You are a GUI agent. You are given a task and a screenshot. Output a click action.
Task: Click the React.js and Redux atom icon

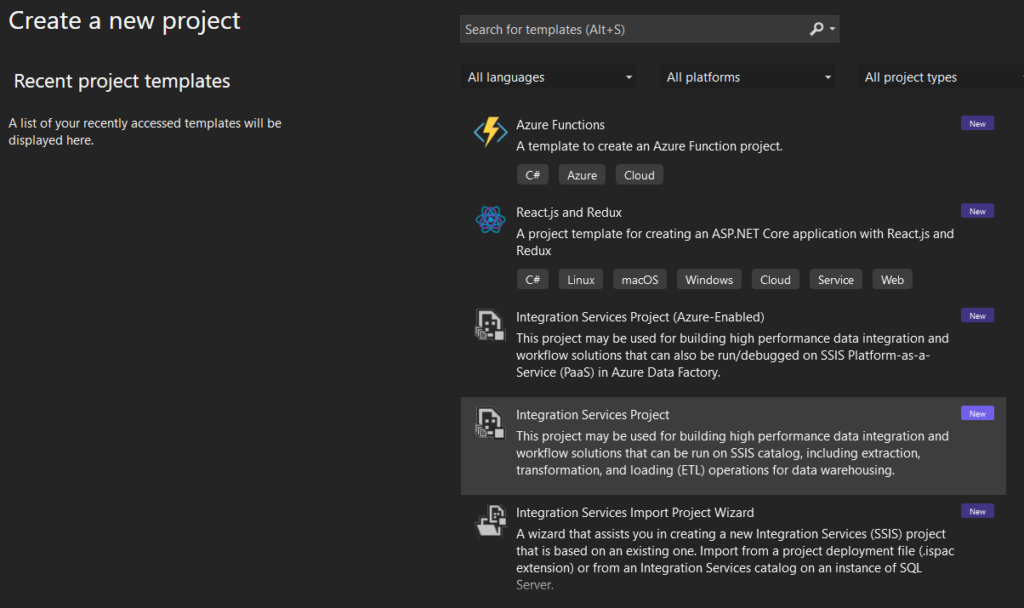(490, 219)
